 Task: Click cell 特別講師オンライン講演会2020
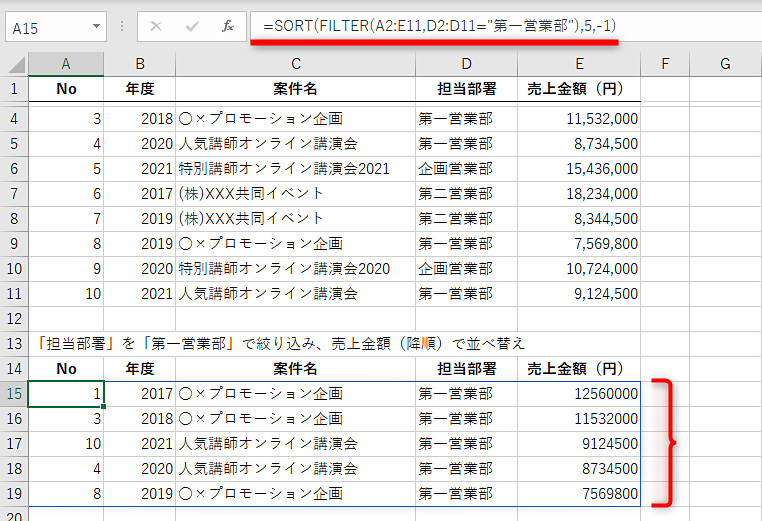coord(295,269)
